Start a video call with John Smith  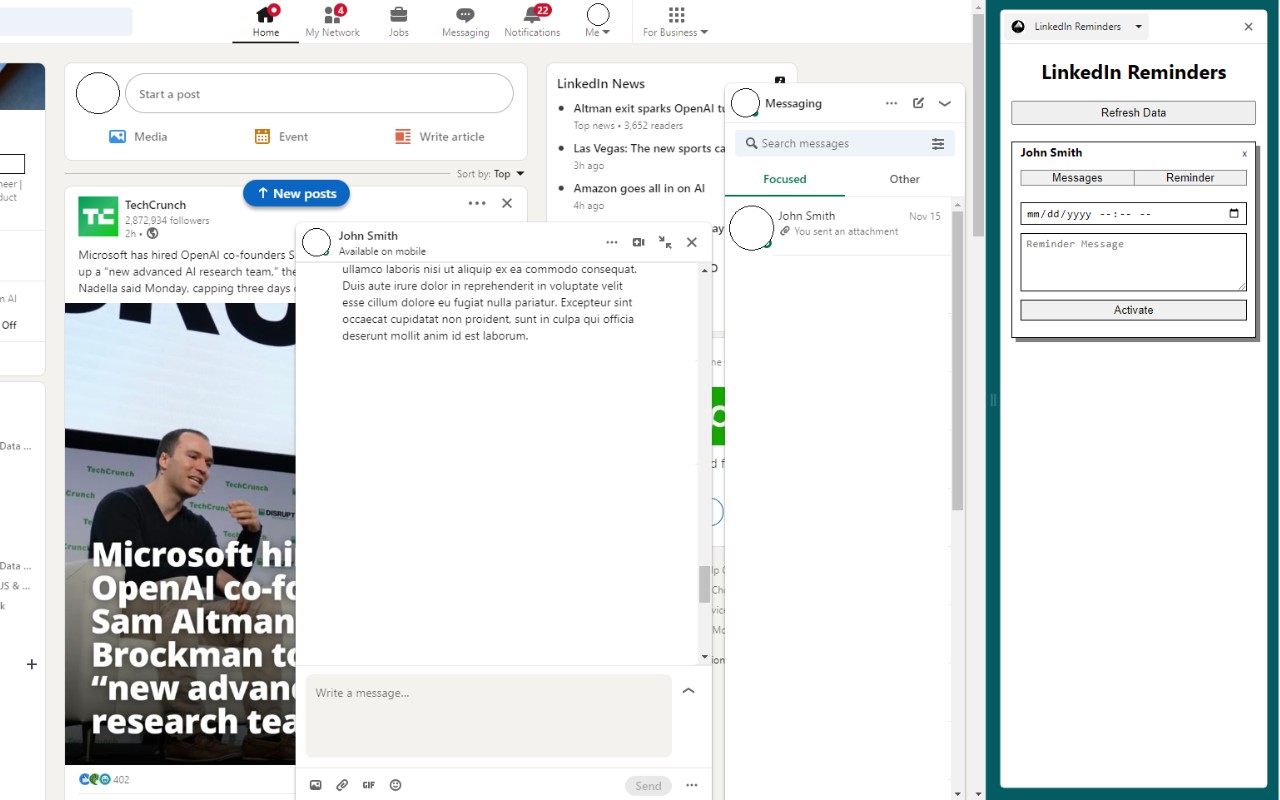[x=638, y=242]
